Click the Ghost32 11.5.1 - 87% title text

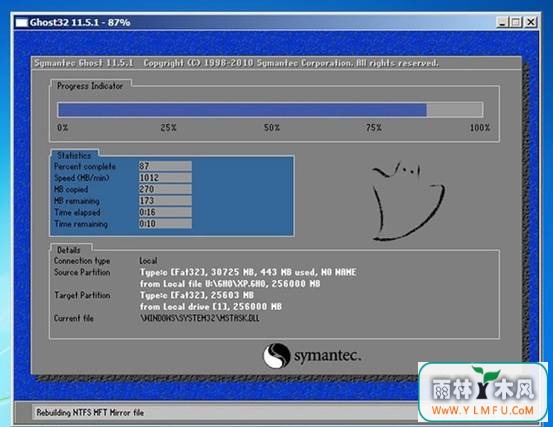(80, 23)
